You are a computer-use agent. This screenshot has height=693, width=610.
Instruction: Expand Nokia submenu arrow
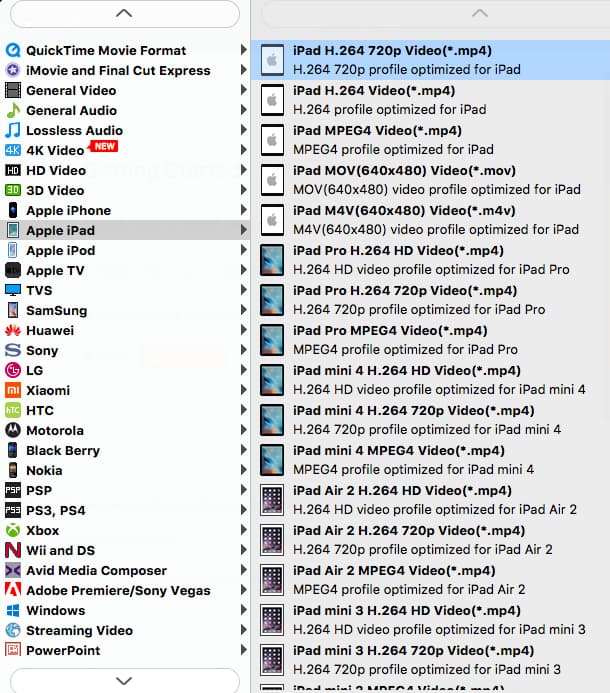pyautogui.click(x=243, y=470)
